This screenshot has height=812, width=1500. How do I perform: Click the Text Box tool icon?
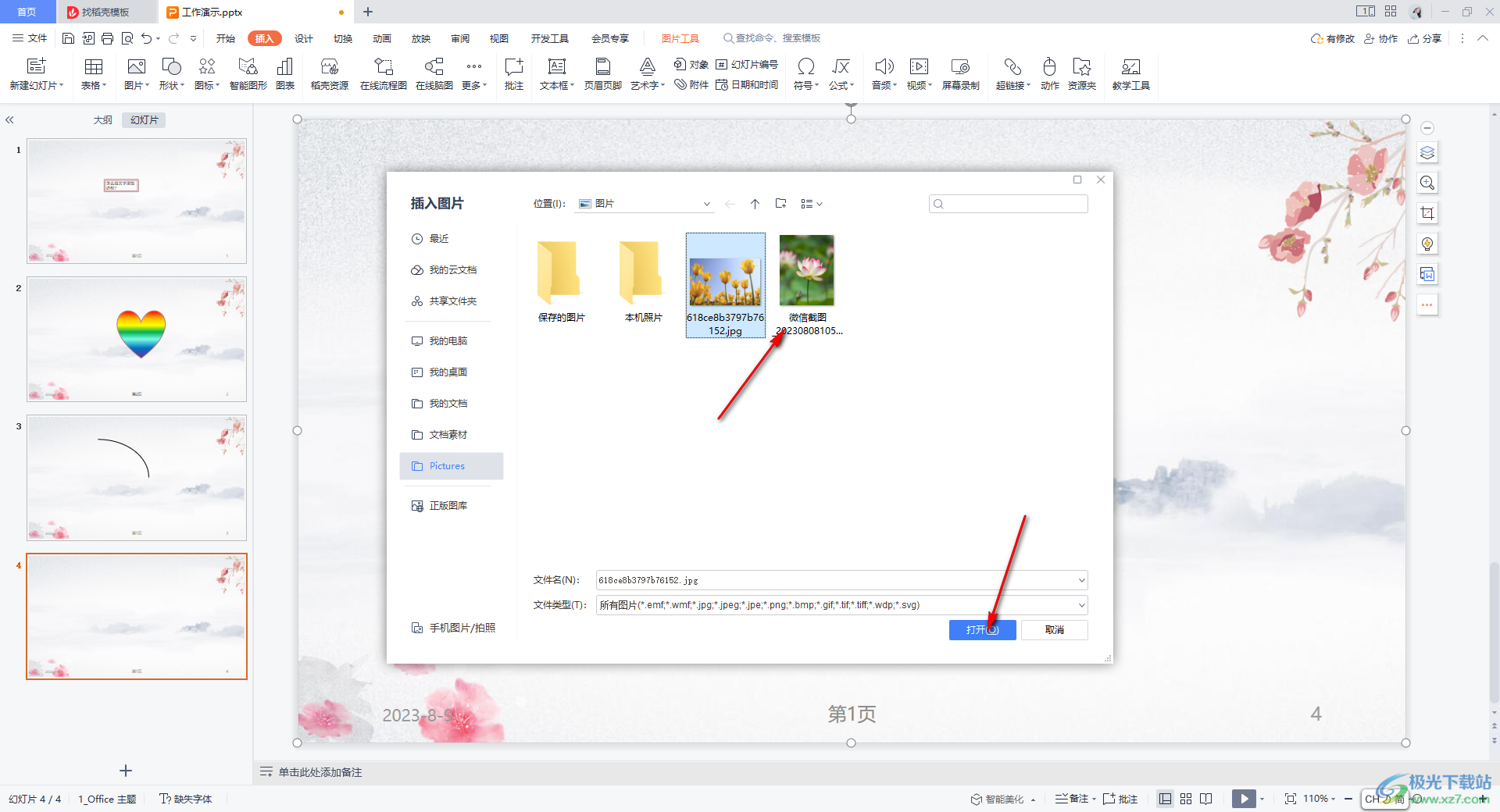(x=557, y=66)
